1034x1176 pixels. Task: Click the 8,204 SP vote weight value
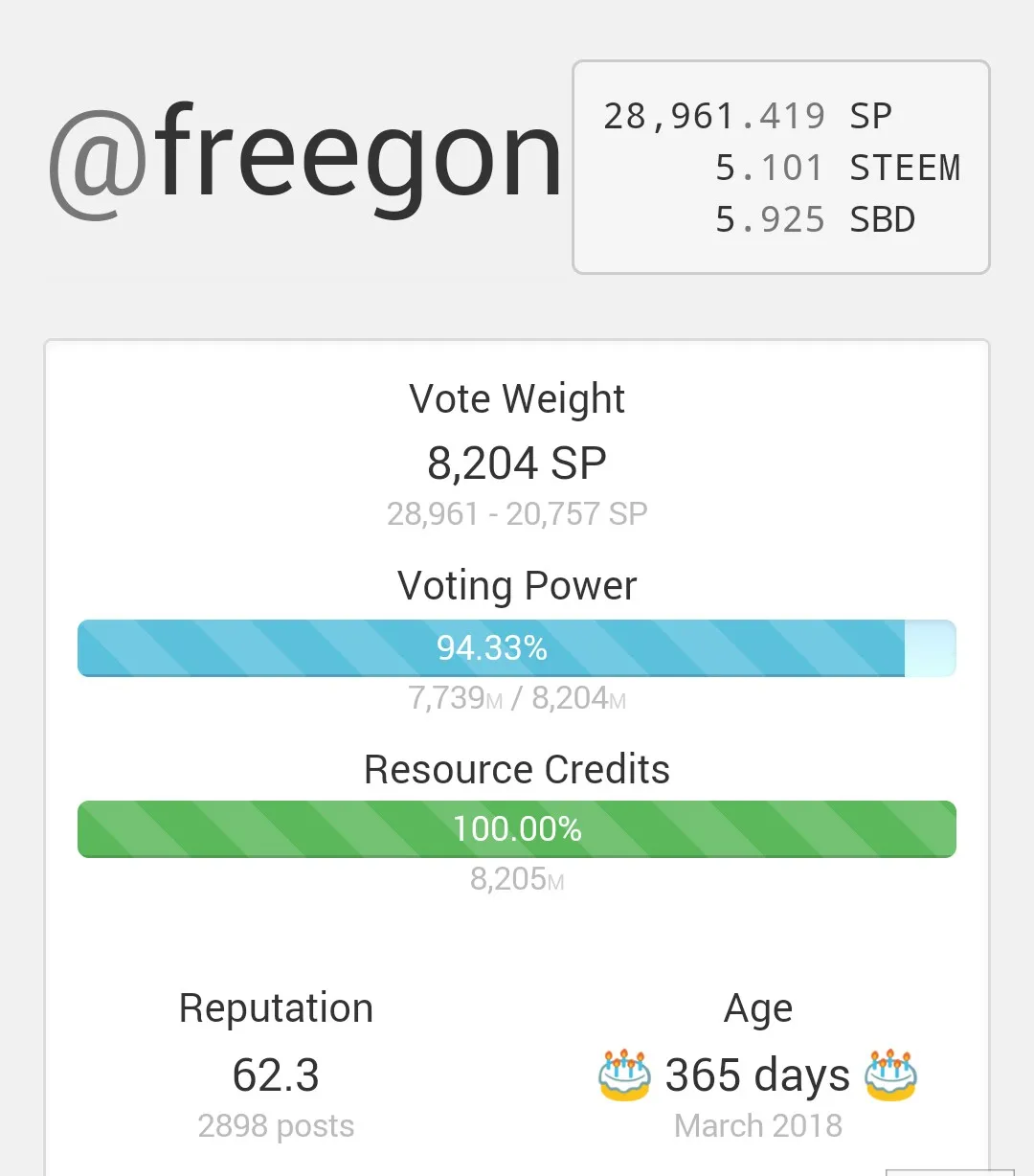517,464
